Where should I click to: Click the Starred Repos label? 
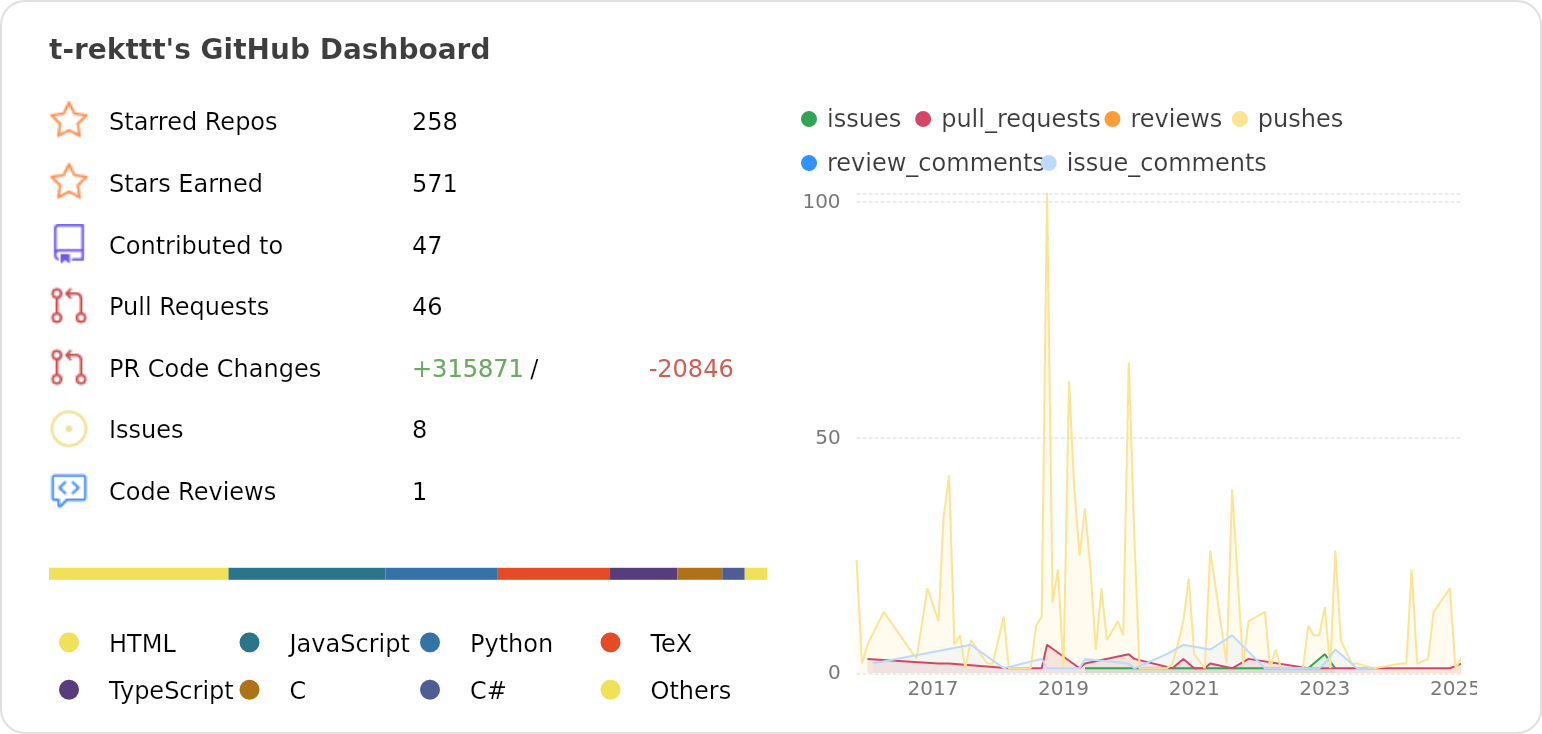[193, 122]
